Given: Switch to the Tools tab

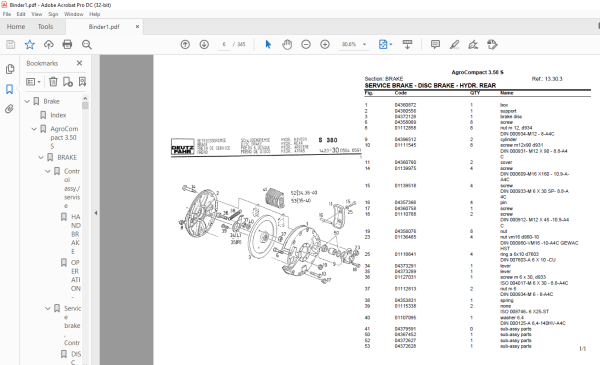Looking at the screenshot, I should [45, 26].
